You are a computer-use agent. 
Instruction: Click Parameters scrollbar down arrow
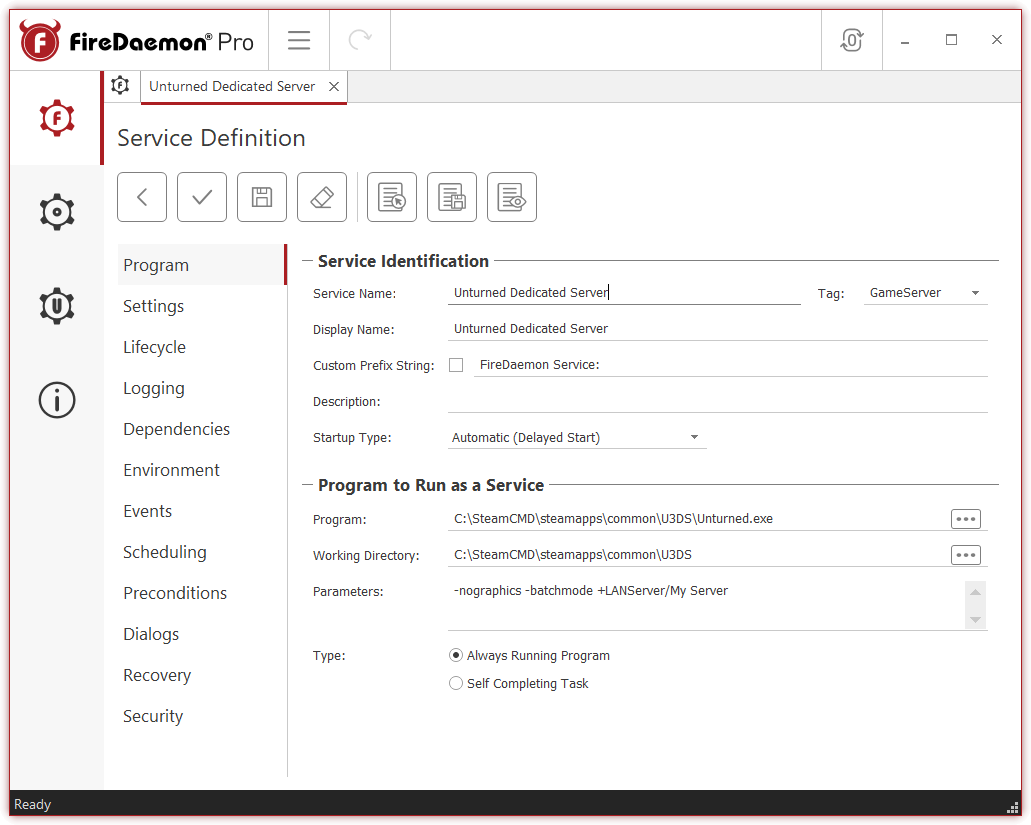pyautogui.click(x=975, y=619)
